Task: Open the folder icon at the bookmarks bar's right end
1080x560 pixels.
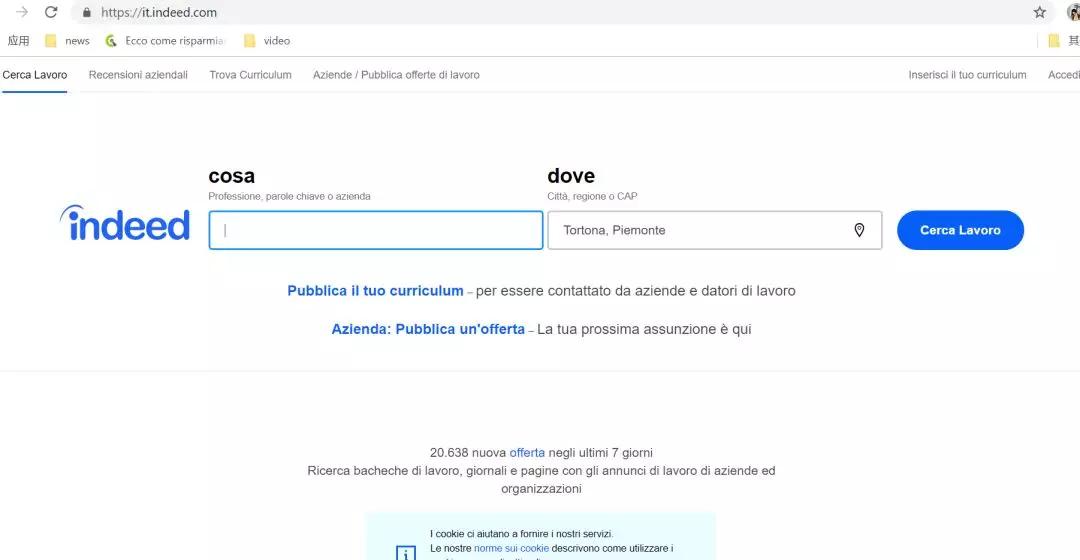Action: (1054, 41)
